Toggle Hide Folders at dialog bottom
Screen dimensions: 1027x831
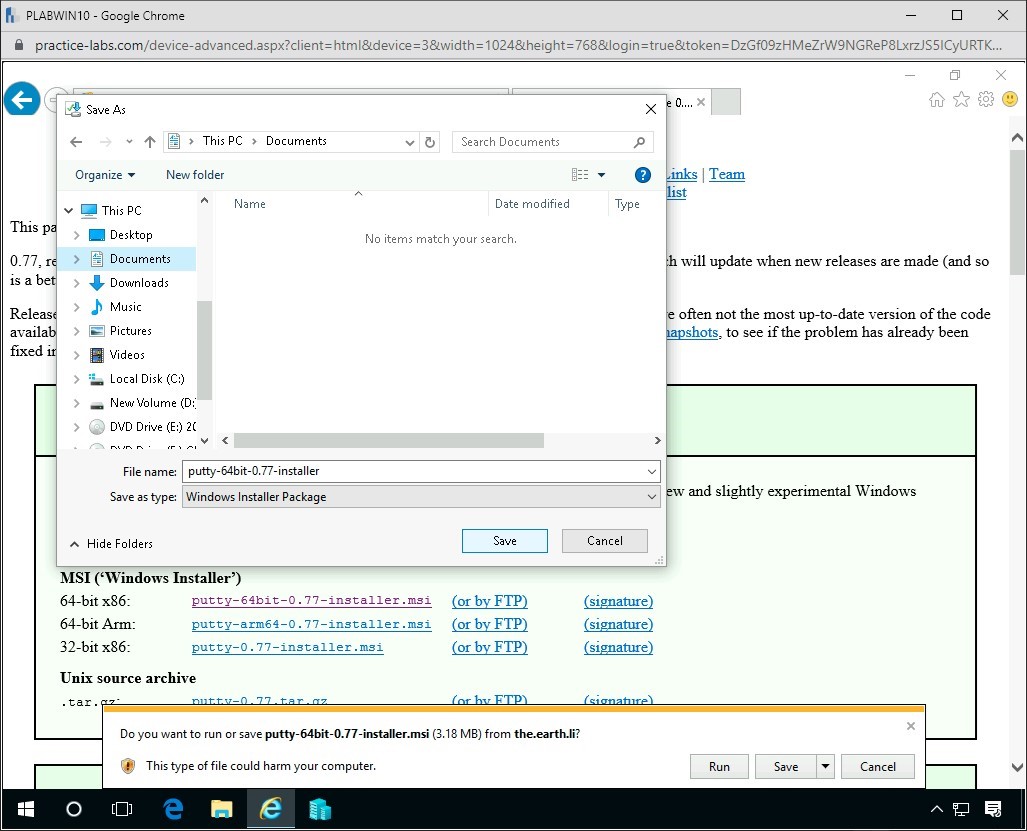point(110,543)
